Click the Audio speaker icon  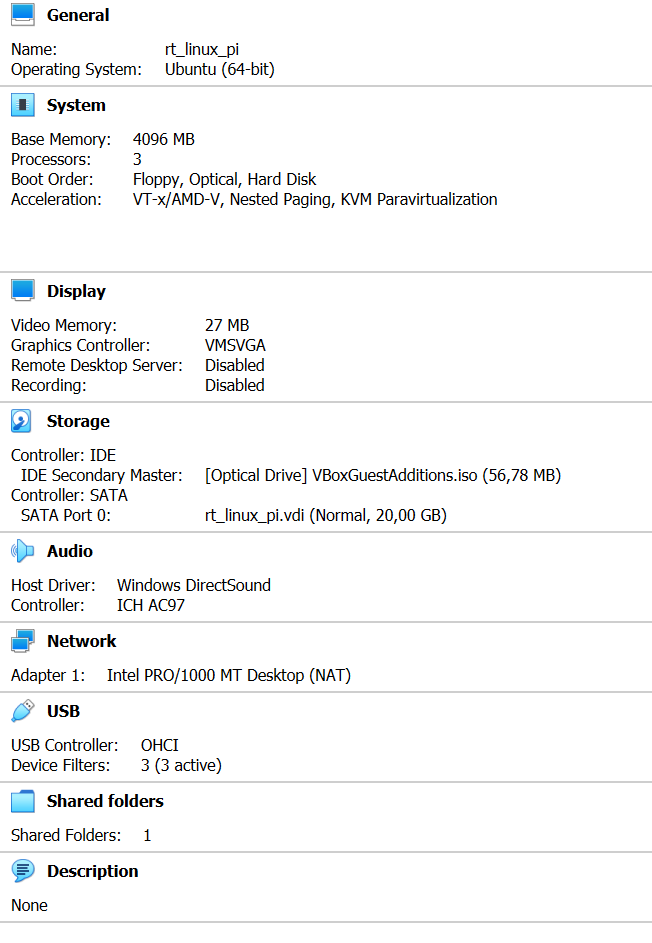(x=22, y=551)
